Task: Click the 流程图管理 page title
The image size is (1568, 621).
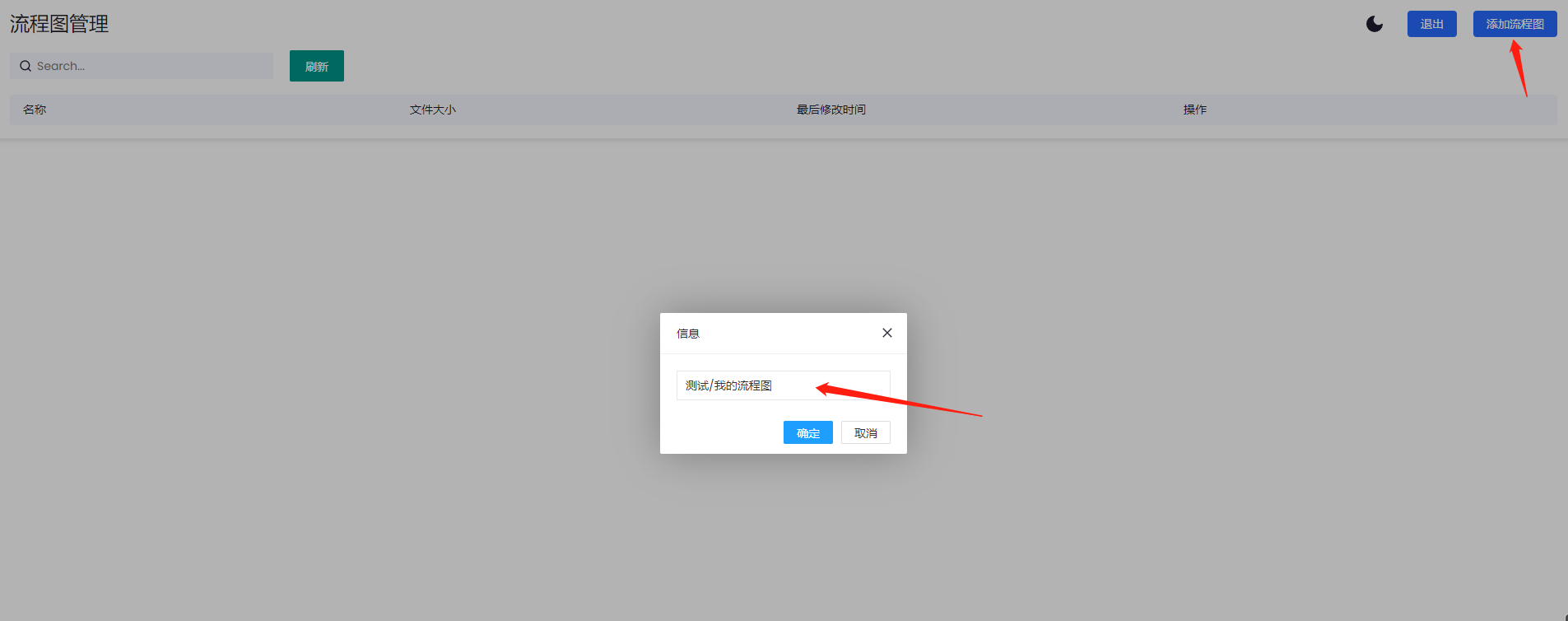Action: click(x=59, y=24)
